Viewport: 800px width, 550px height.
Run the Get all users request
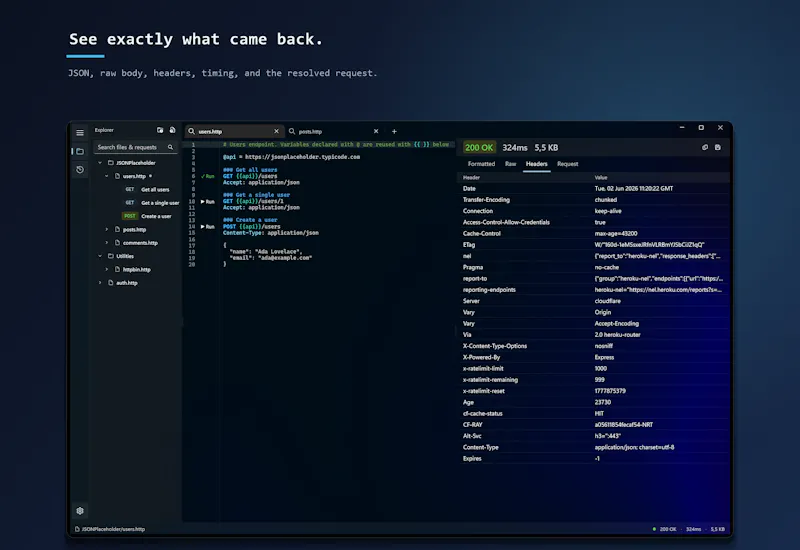[208, 176]
